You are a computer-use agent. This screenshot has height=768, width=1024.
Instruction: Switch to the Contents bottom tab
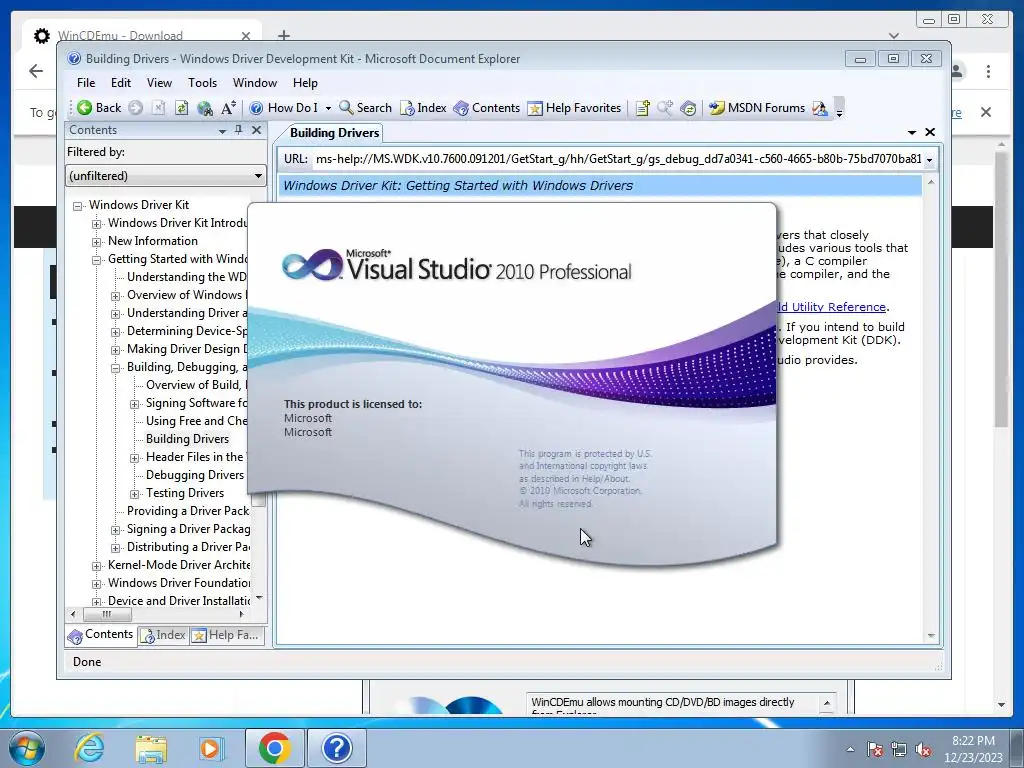pos(101,635)
